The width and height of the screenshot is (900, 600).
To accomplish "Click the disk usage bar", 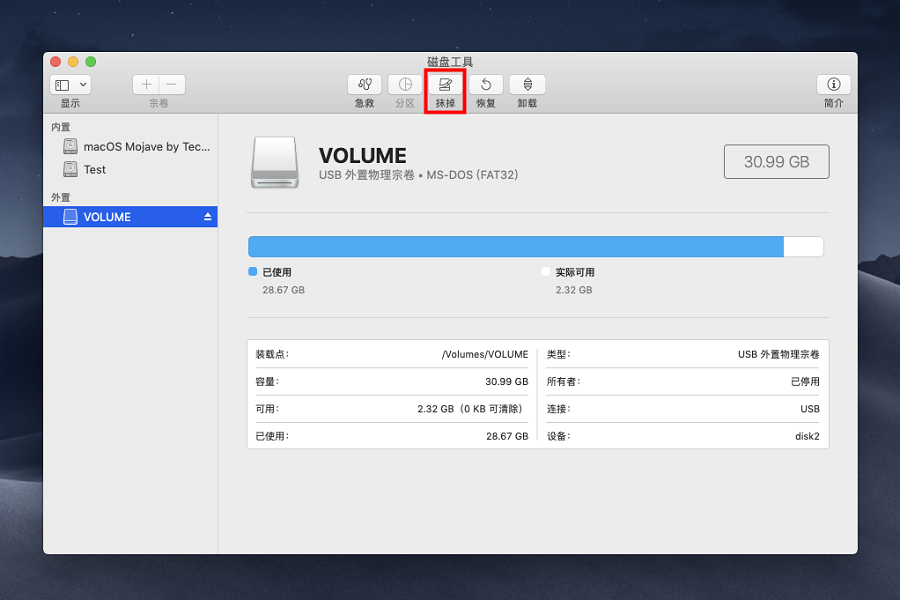I will pos(535,247).
